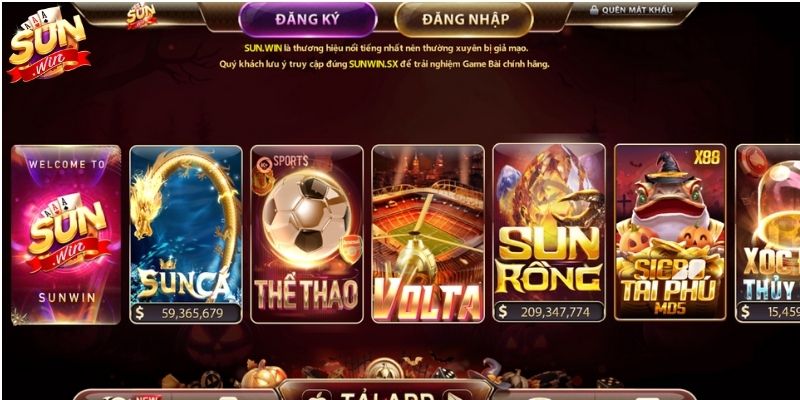Click the NEW badge icon in bottom bar
Image resolution: width=800 pixels, height=400 pixels.
point(149,396)
